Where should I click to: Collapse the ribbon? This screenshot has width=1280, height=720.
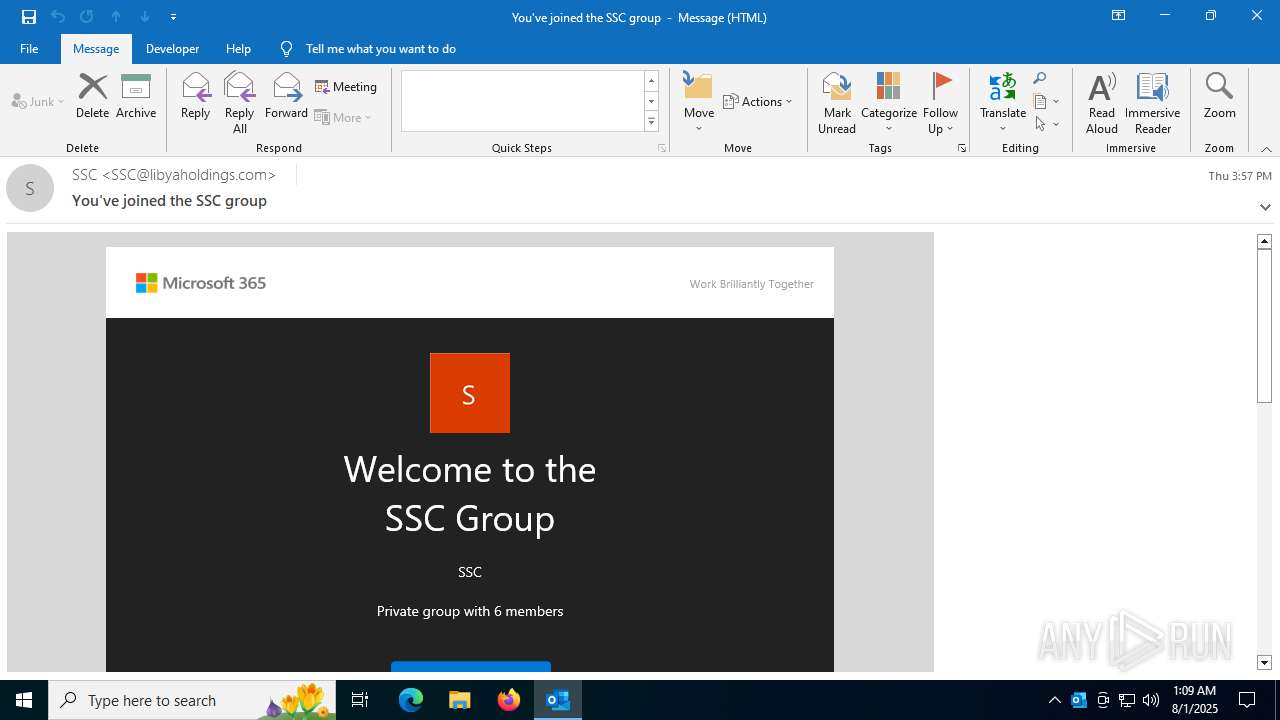coord(1266,149)
